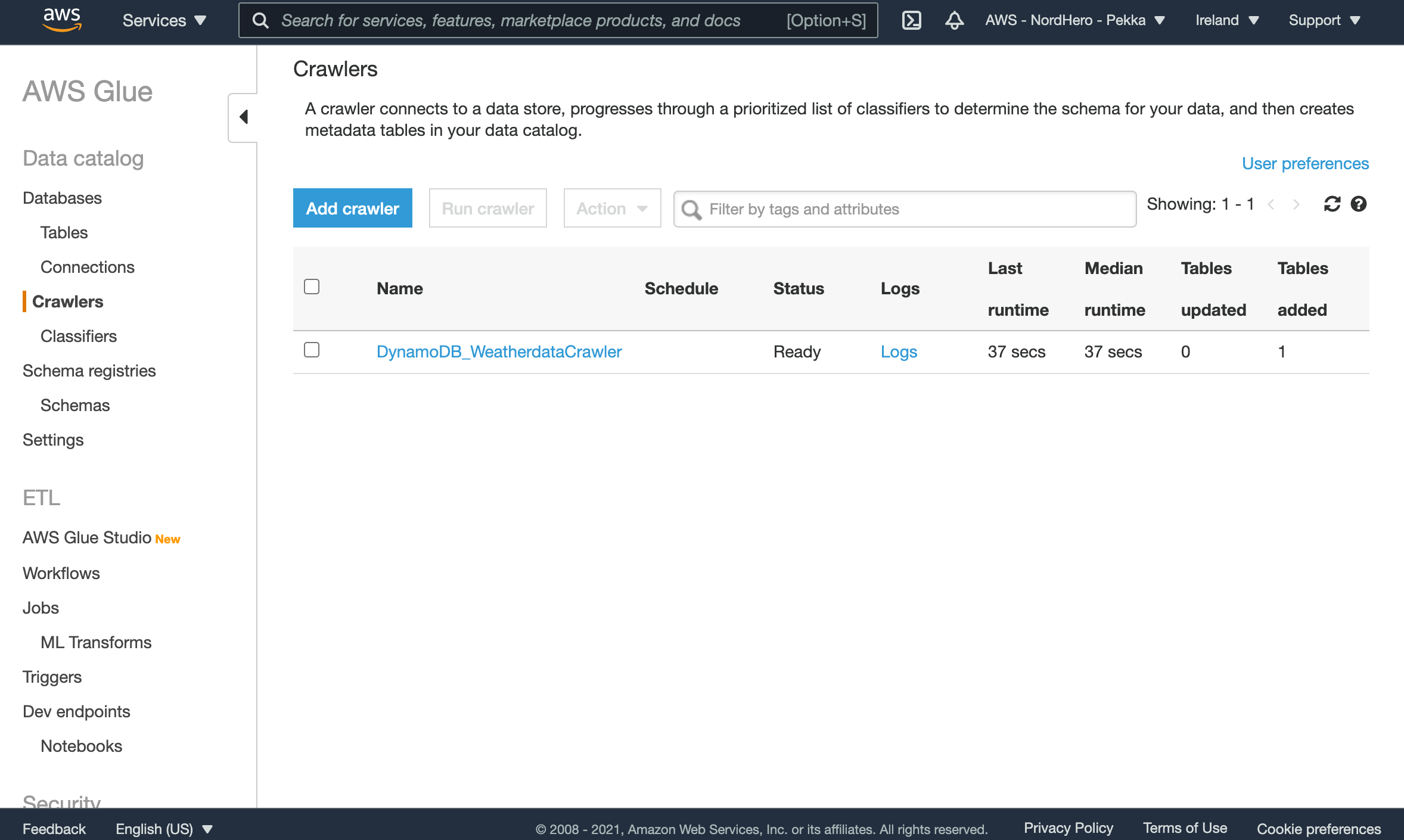The width and height of the screenshot is (1404, 840).
Task: Collapse the AWS Glue side navigation
Action: click(x=243, y=117)
